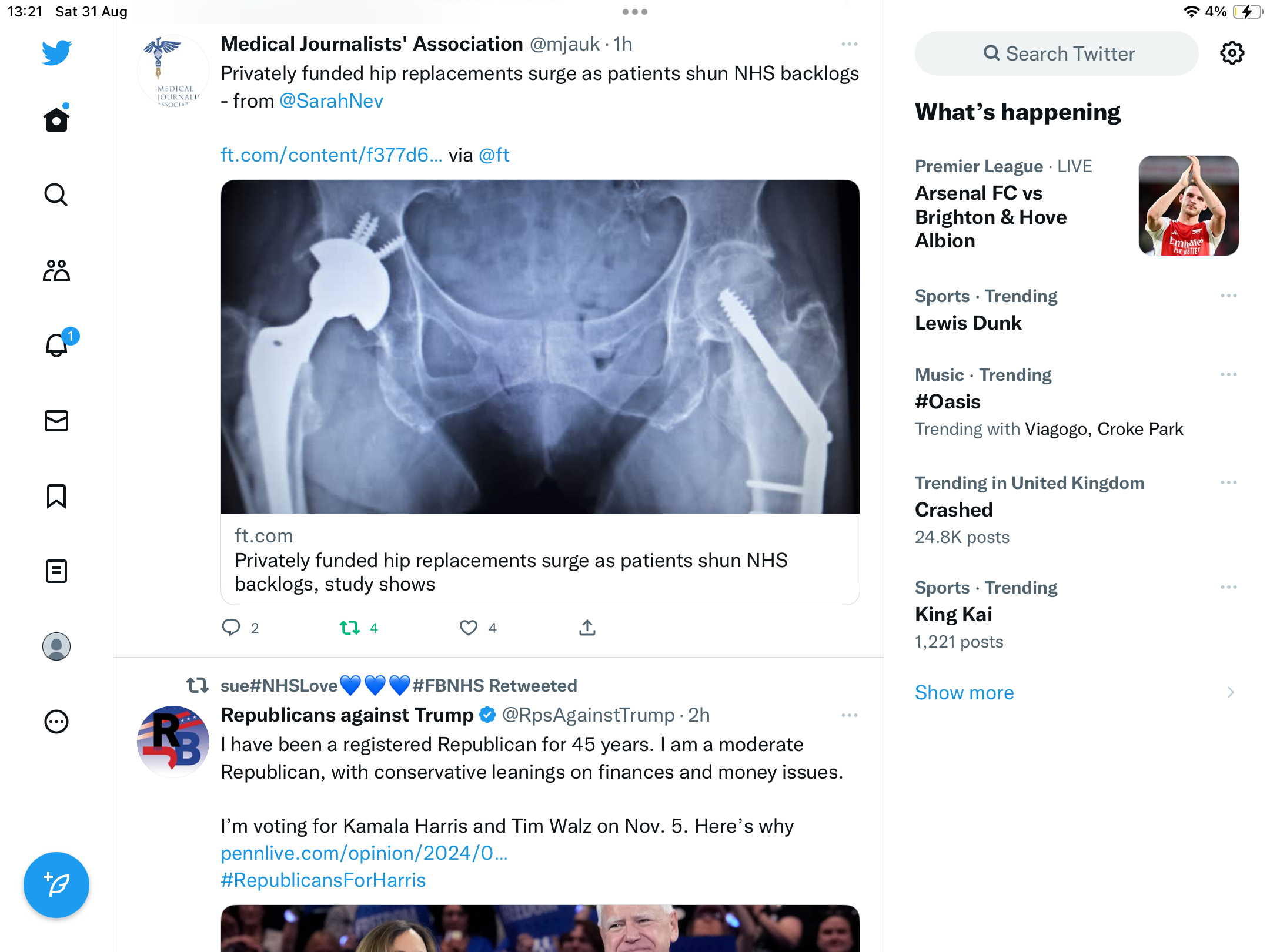1270x952 pixels.
Task: Open the Arsenal player event thumbnail
Action: point(1188,206)
